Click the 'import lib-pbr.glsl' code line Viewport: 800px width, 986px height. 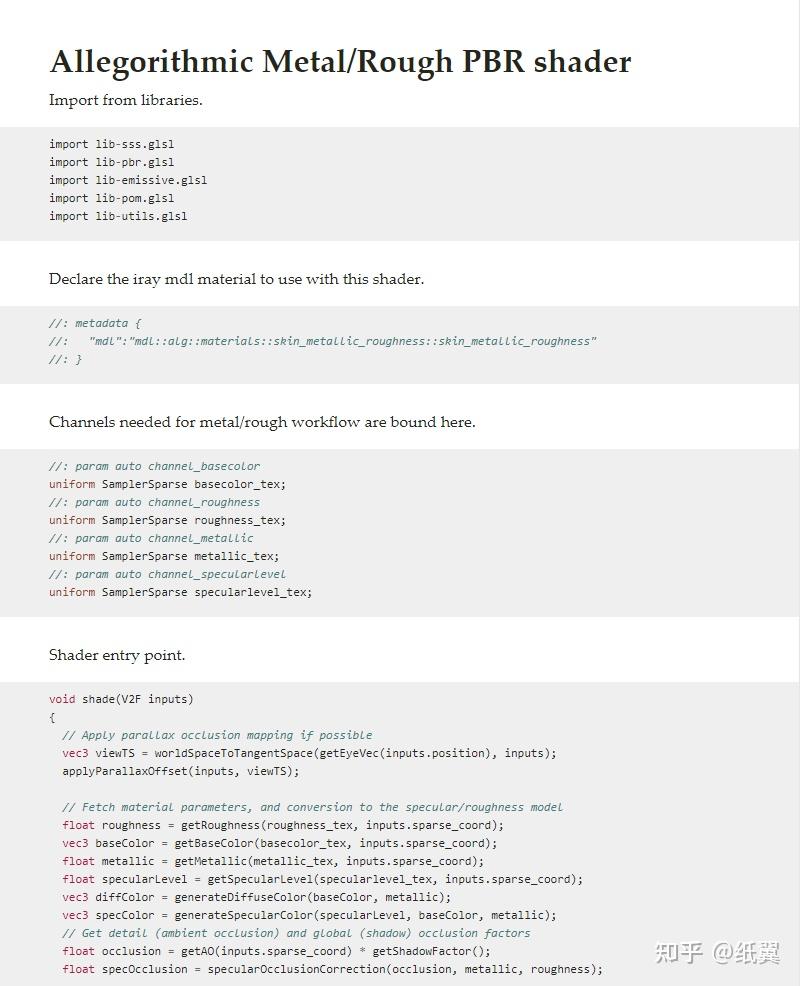click(112, 162)
